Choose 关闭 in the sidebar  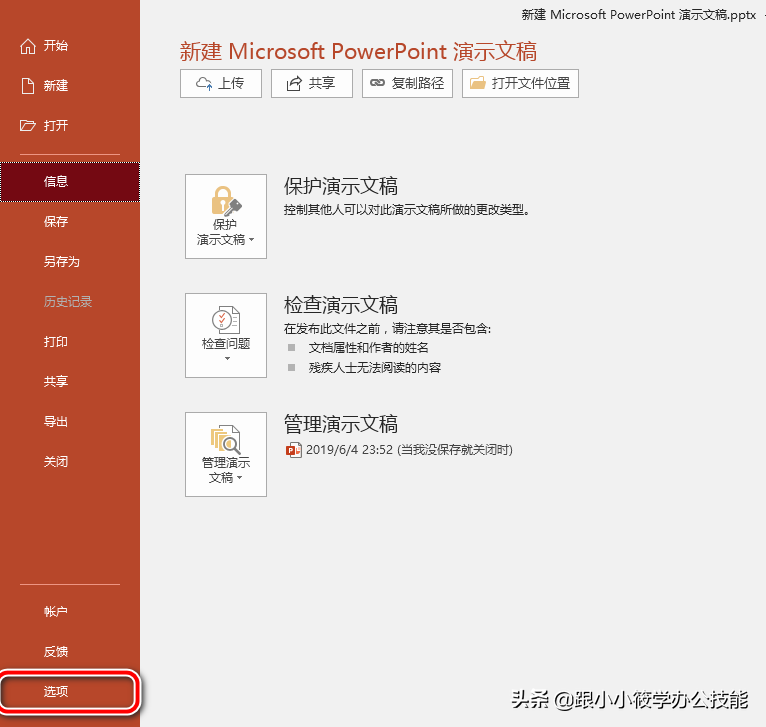tap(70, 462)
